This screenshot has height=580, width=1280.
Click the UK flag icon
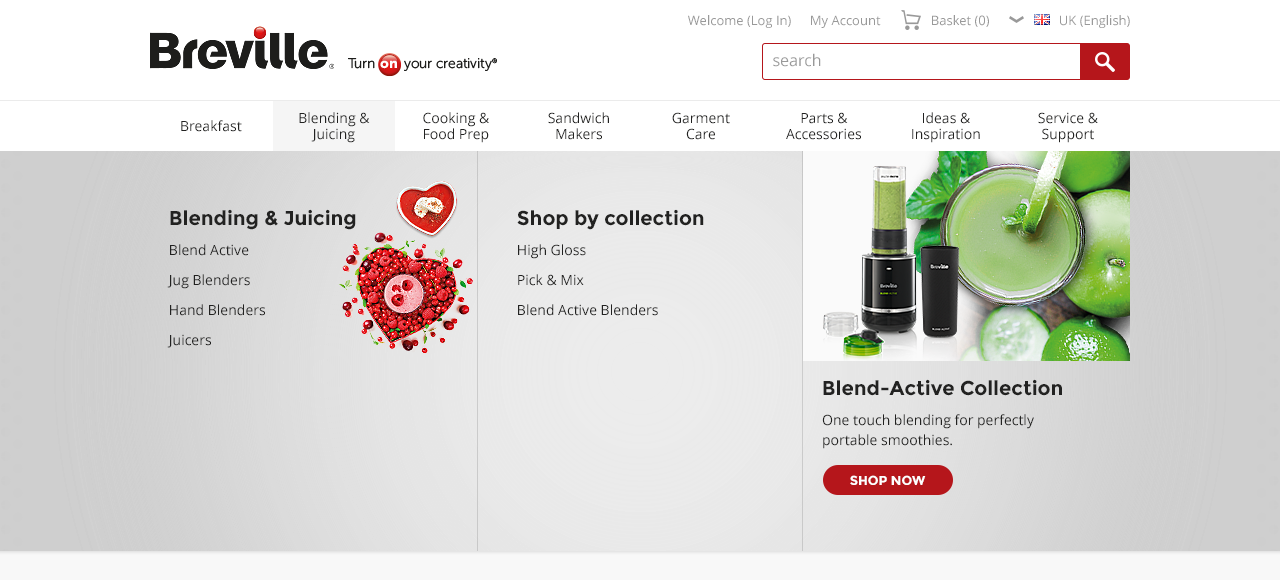[1042, 20]
